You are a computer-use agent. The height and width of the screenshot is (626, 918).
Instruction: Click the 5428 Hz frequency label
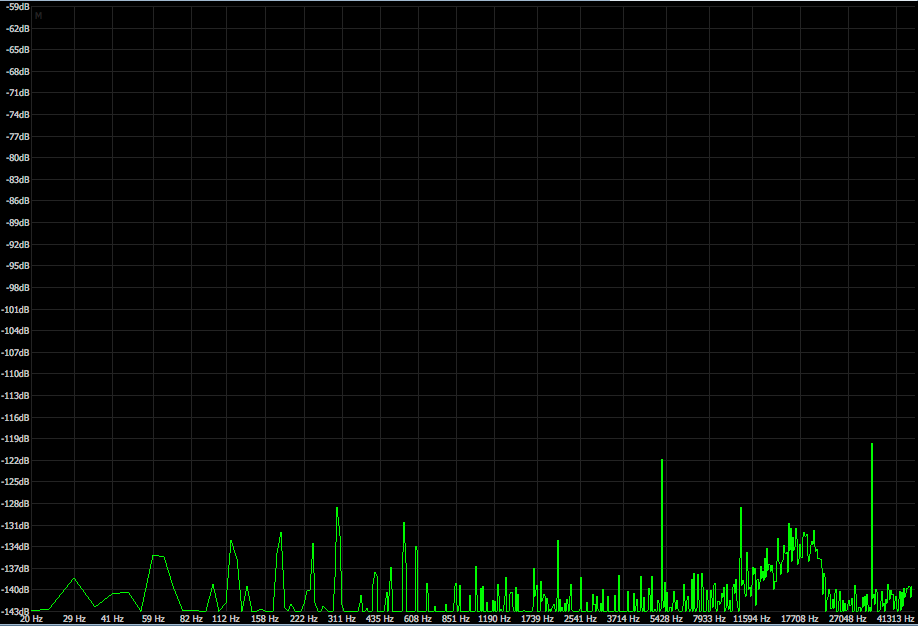pyautogui.click(x=666, y=618)
